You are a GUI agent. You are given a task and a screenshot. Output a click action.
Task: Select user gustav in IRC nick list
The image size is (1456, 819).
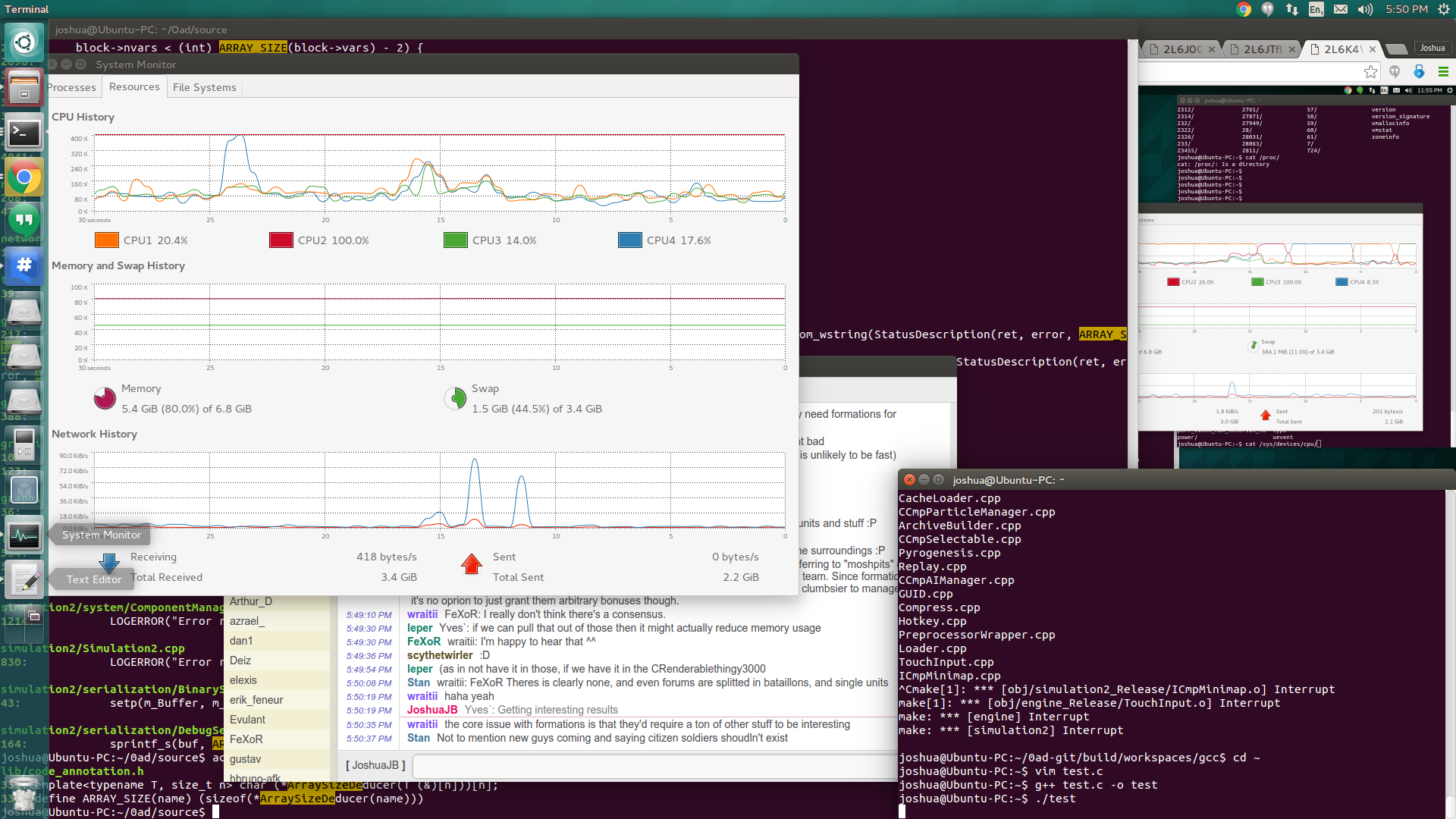pos(277,759)
